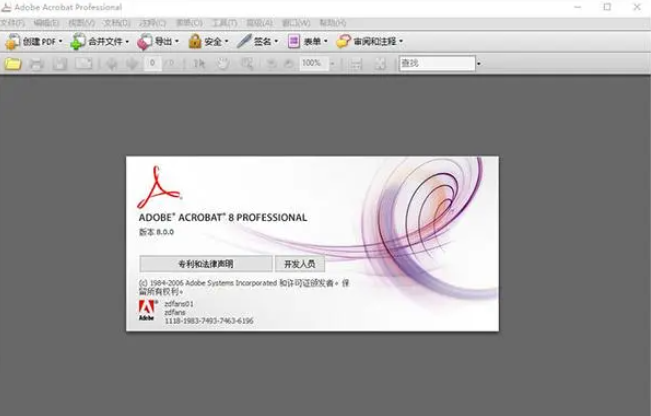
Task: Open the yellow folder Open File icon
Action: [x=13, y=64]
